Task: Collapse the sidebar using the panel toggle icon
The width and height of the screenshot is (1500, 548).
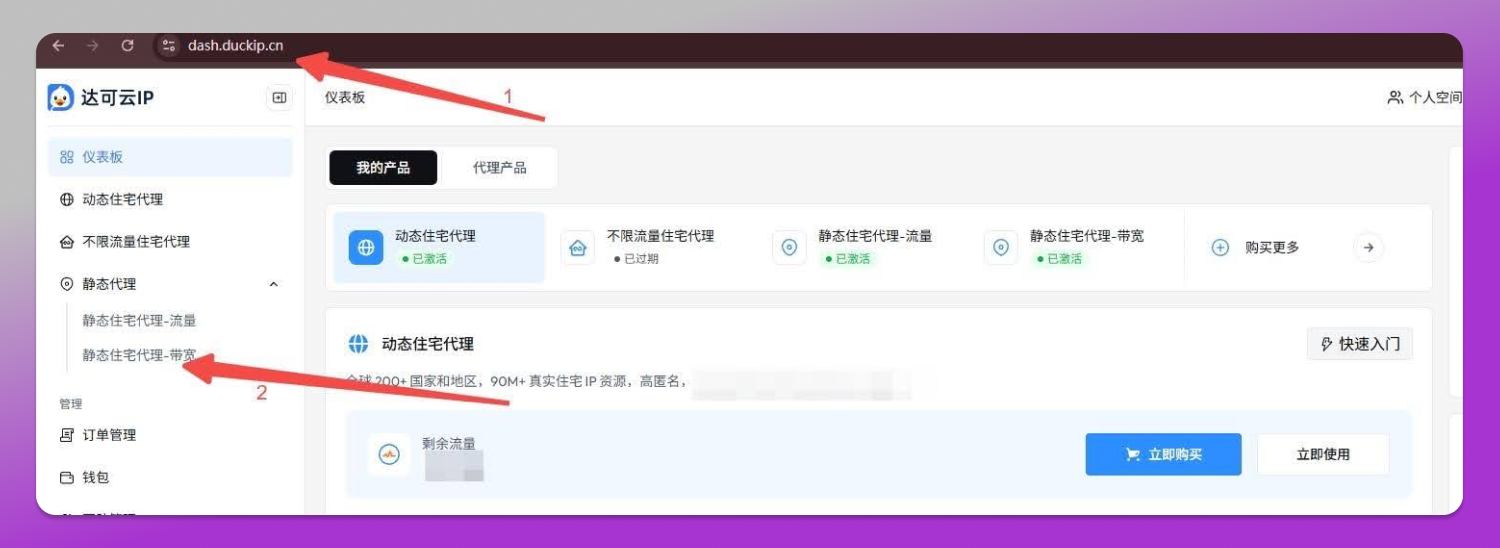Action: [279, 98]
